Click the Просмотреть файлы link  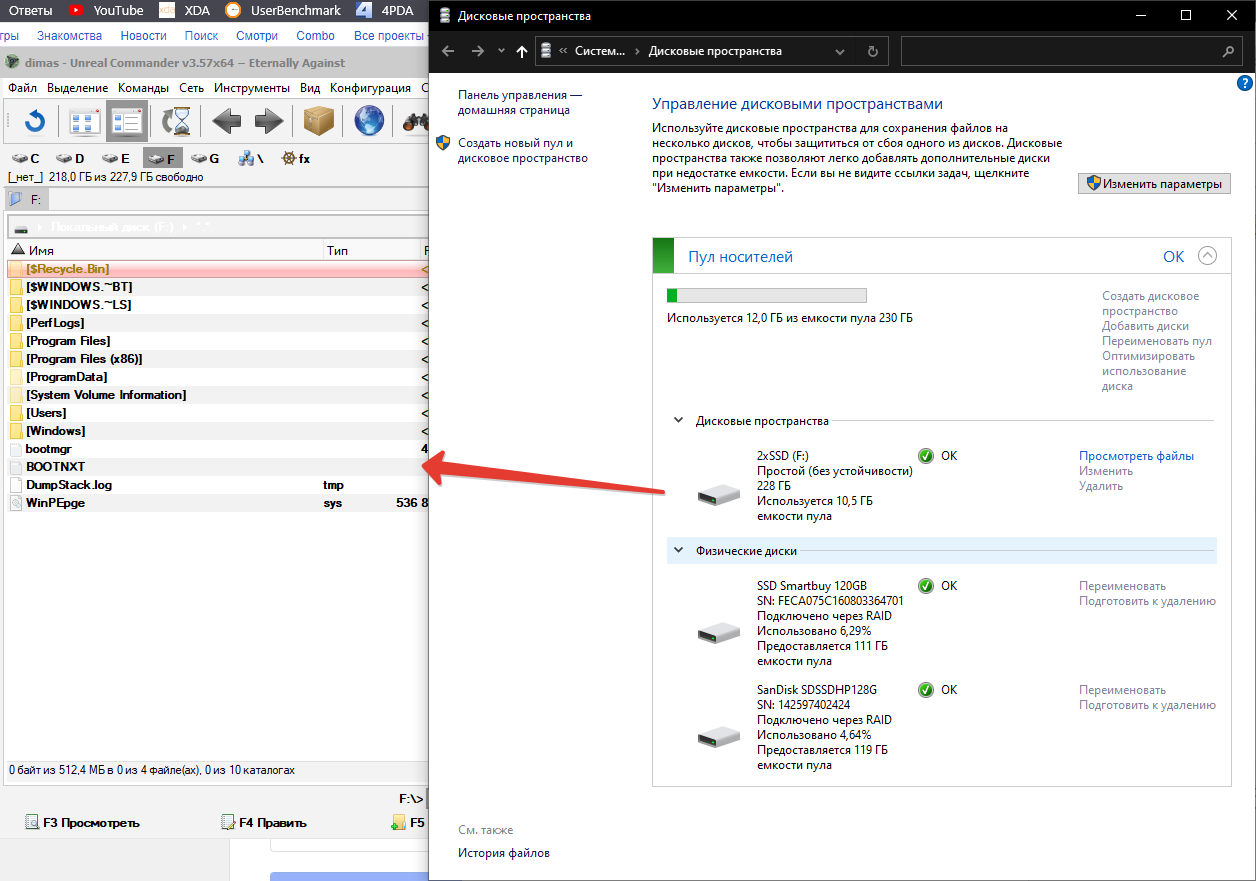1136,456
